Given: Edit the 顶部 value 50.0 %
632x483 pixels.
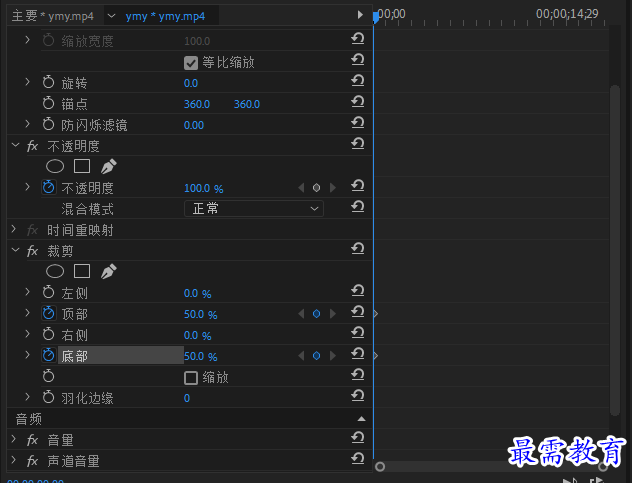Looking at the screenshot, I should [200, 314].
